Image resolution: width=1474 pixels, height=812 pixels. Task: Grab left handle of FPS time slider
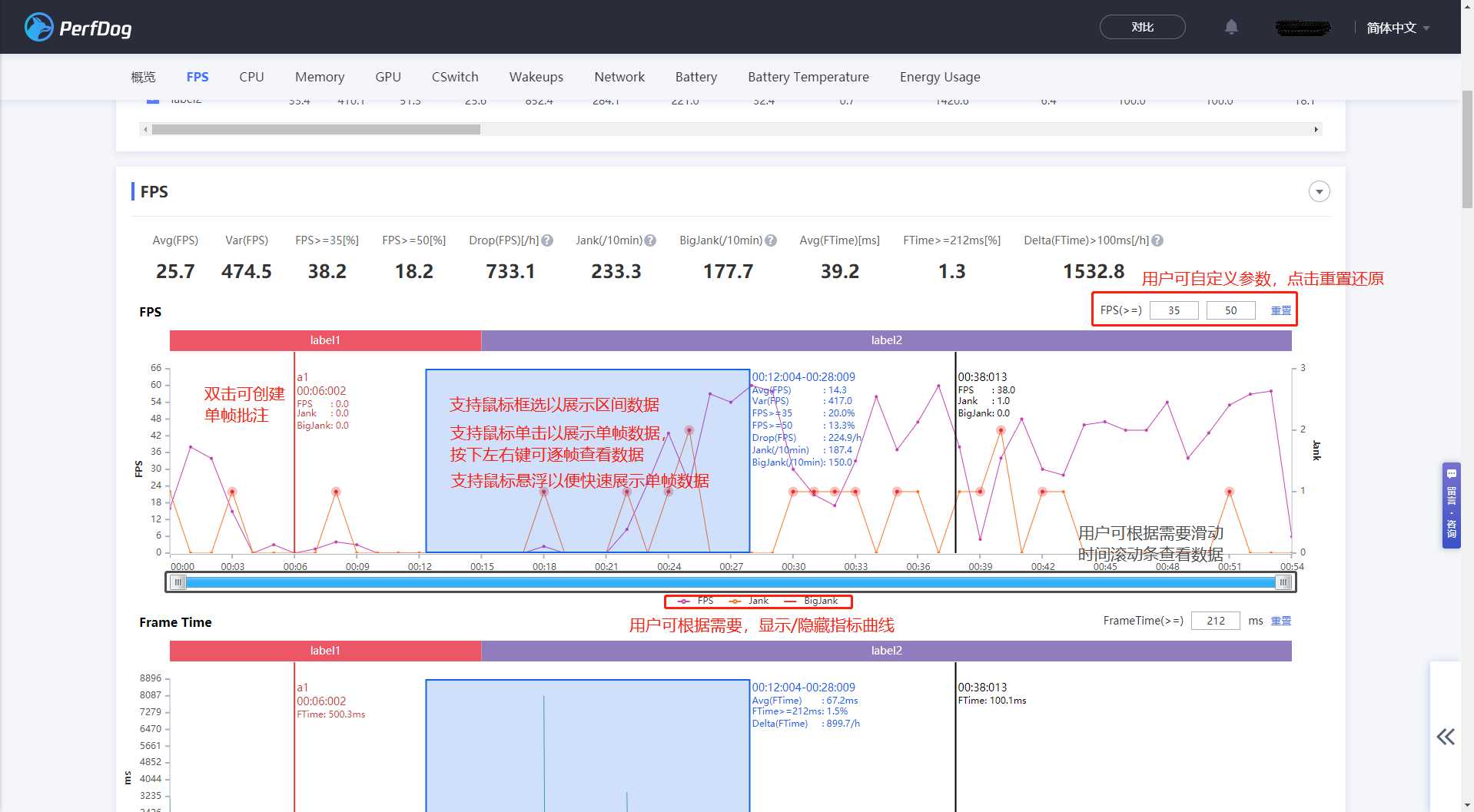pos(178,582)
